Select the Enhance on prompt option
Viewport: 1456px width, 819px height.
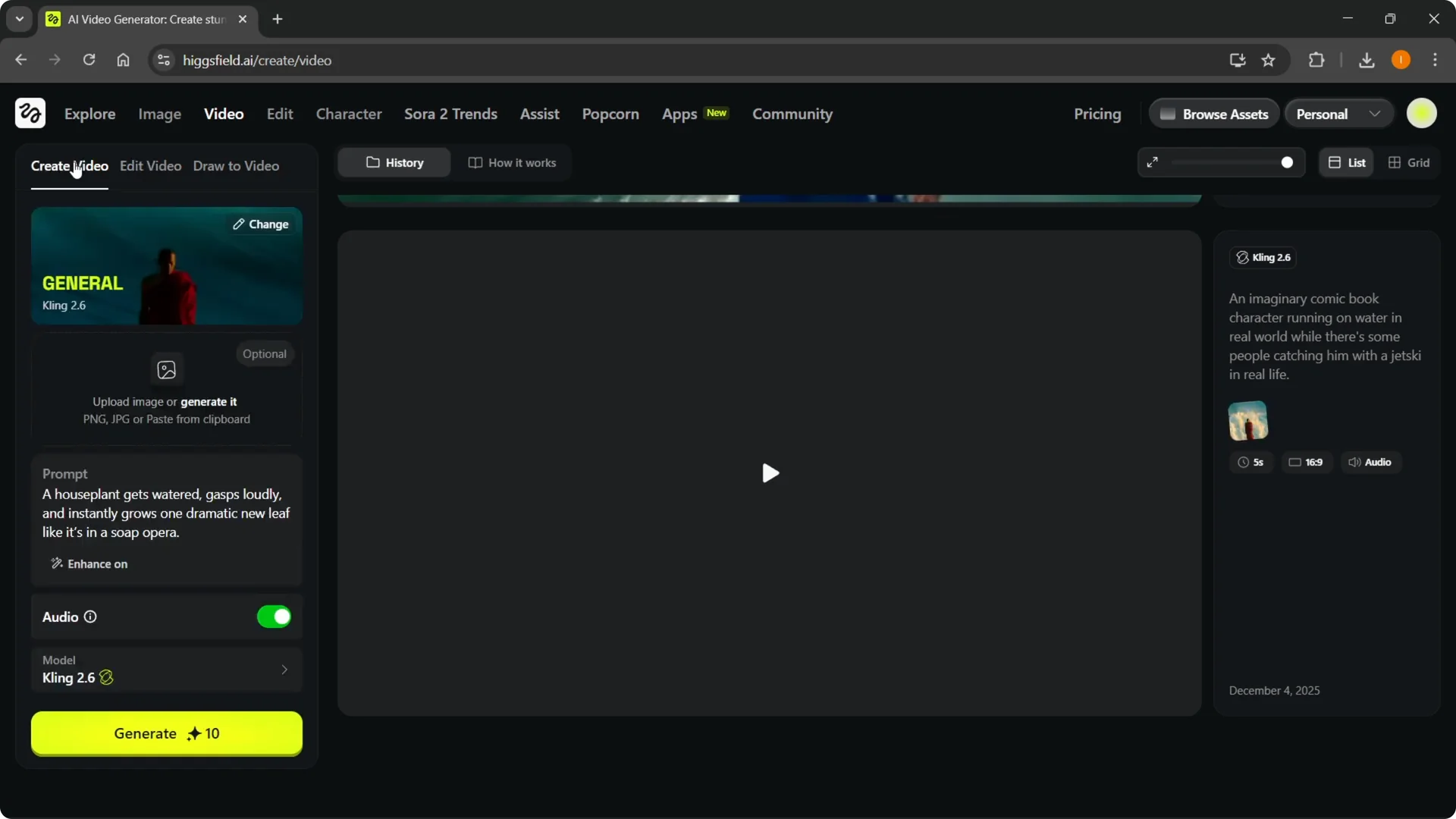tap(88, 563)
